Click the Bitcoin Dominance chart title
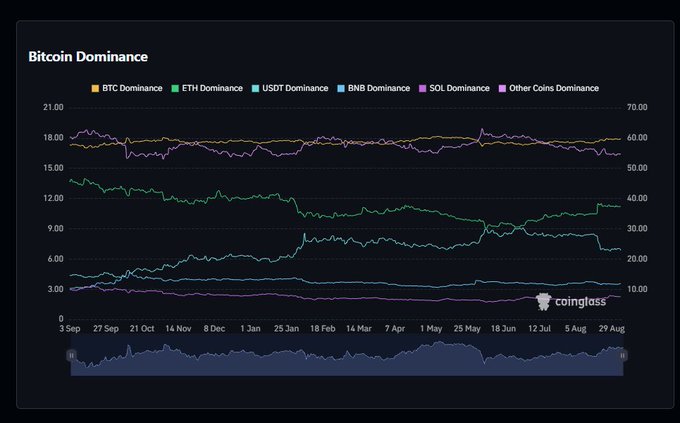Viewport: 680px width, 423px height. tap(88, 57)
